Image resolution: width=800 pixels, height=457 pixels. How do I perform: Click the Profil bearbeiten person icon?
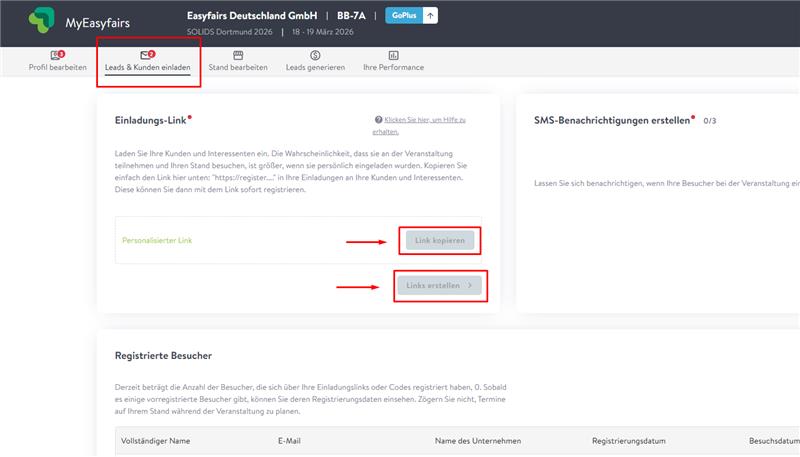(x=56, y=55)
